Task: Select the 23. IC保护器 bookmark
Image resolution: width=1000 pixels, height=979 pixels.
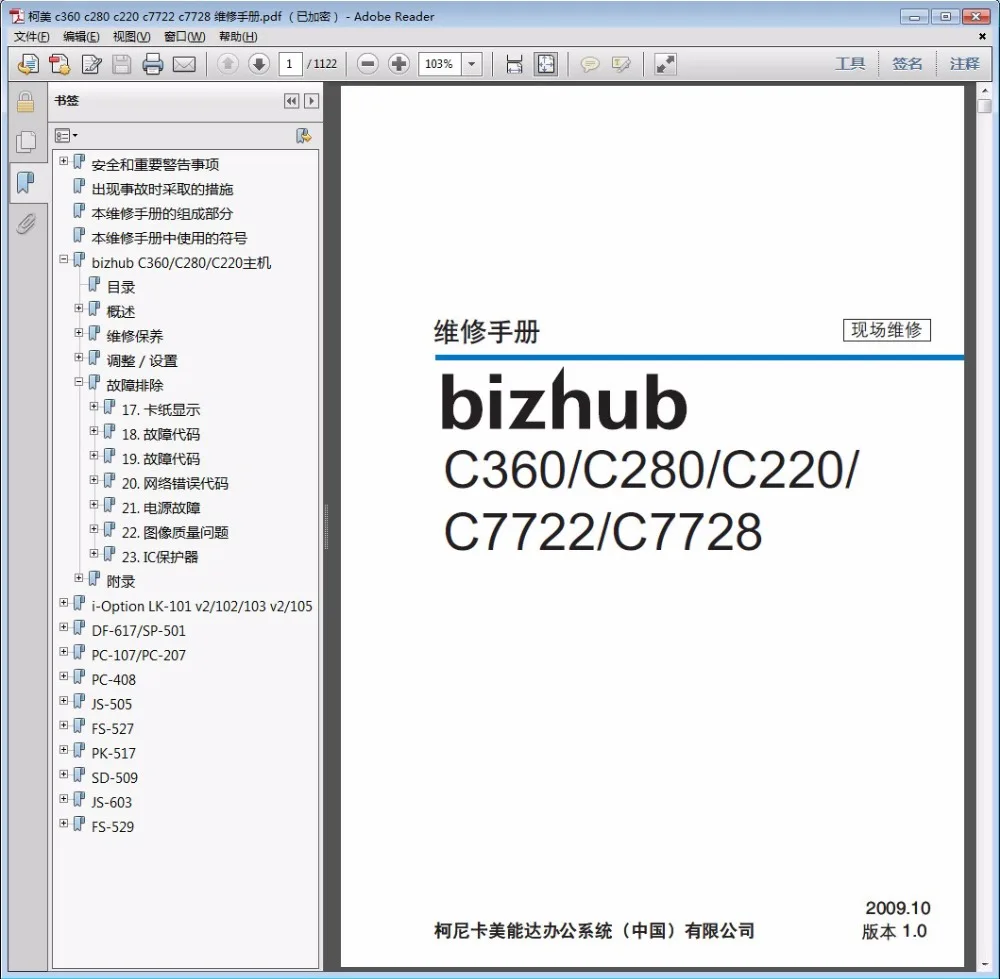Action: point(160,557)
